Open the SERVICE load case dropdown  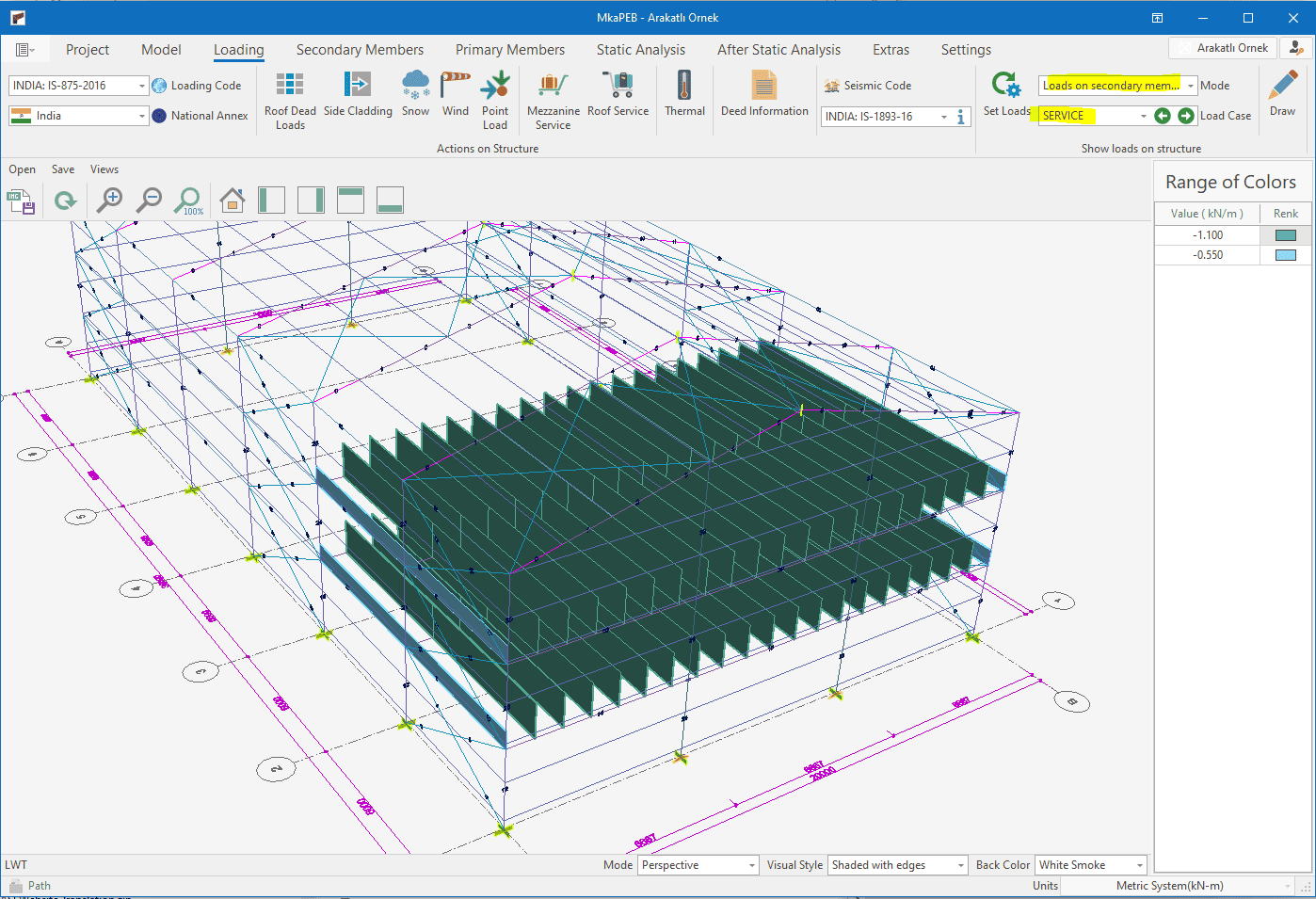pos(1143,116)
